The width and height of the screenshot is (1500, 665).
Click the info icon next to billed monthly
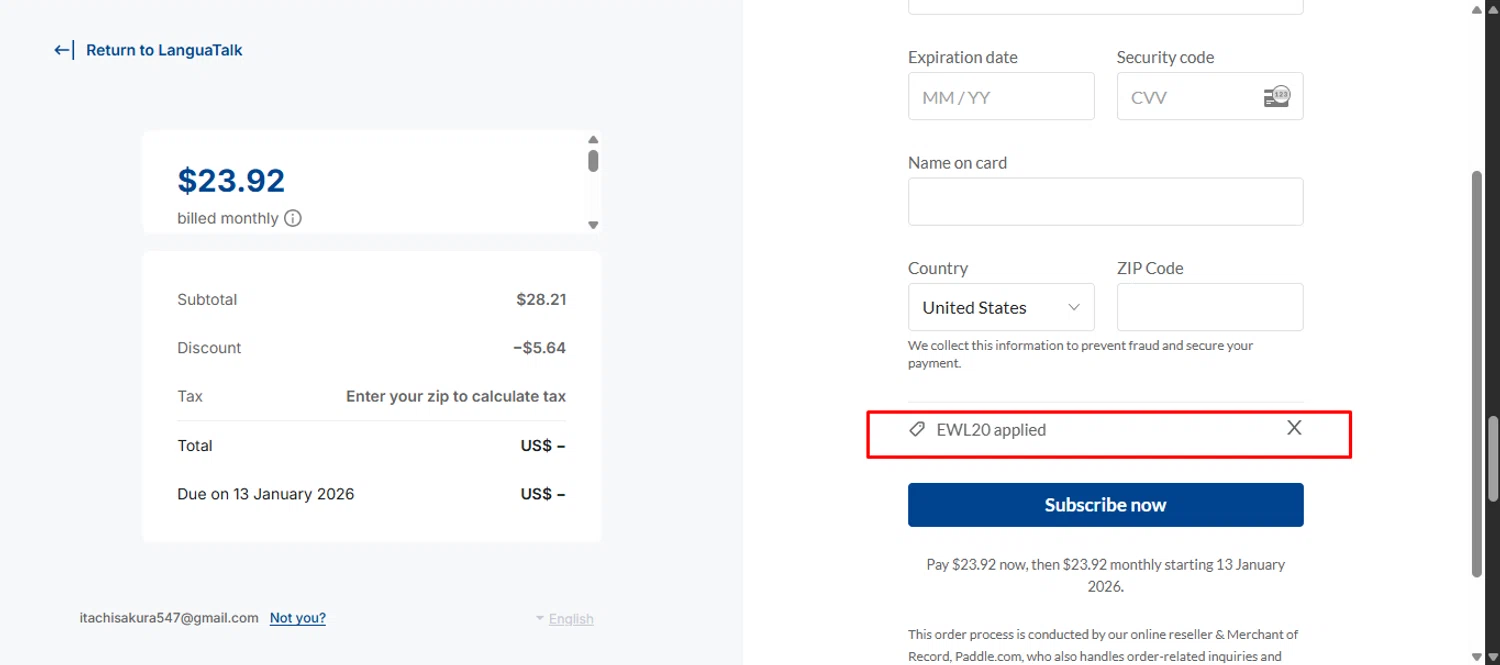click(293, 218)
